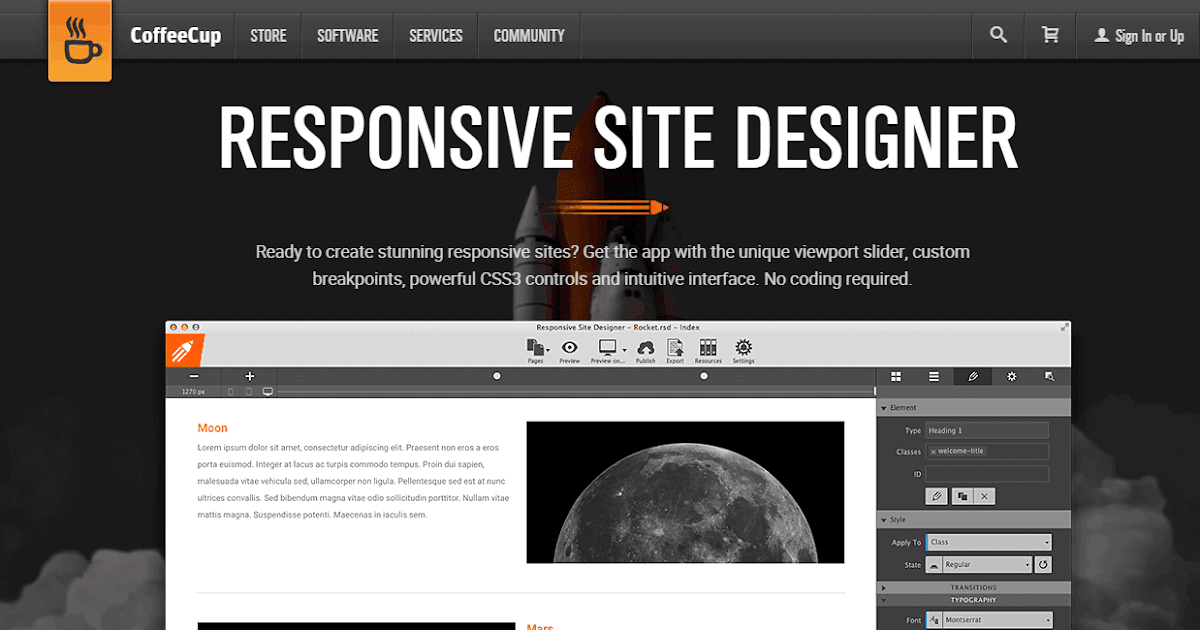Click the CoffeeCup orange cup logo
Image resolution: width=1200 pixels, height=630 pixels.
[x=80, y=41]
